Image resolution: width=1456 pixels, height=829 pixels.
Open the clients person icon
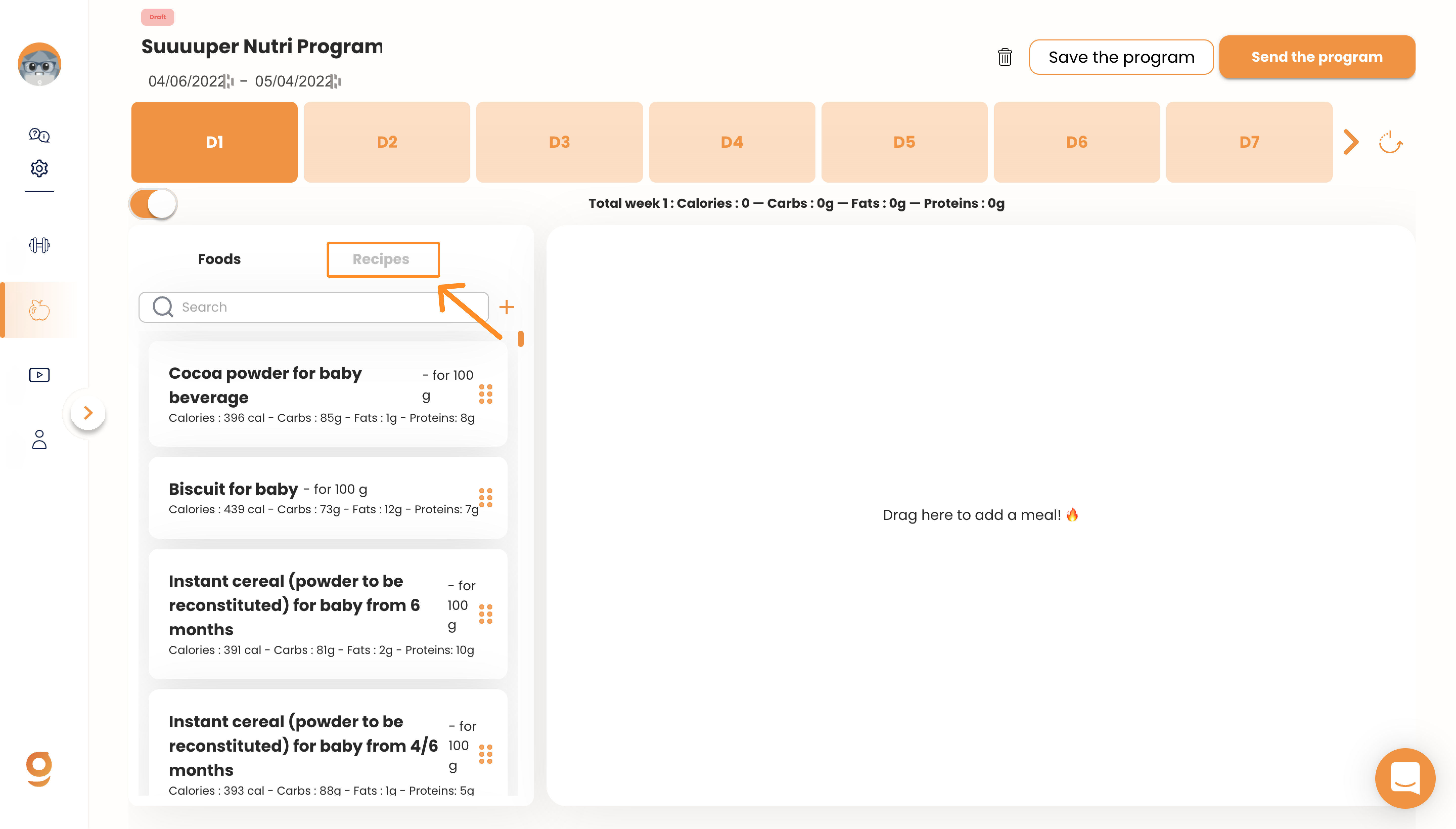[39, 440]
